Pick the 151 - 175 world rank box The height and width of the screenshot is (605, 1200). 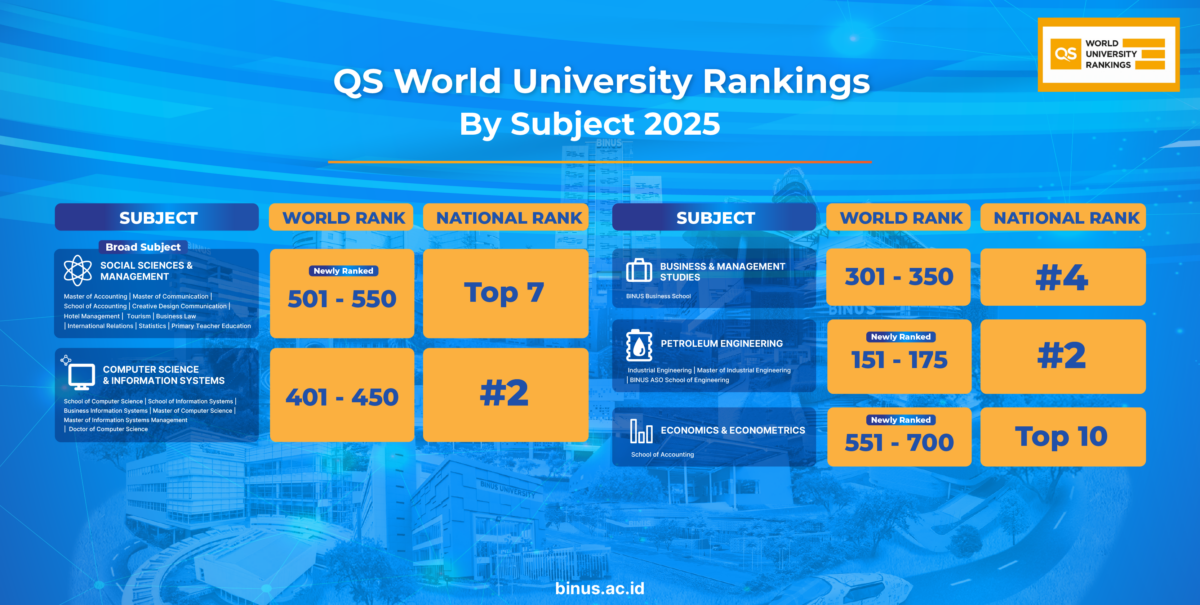tap(899, 357)
